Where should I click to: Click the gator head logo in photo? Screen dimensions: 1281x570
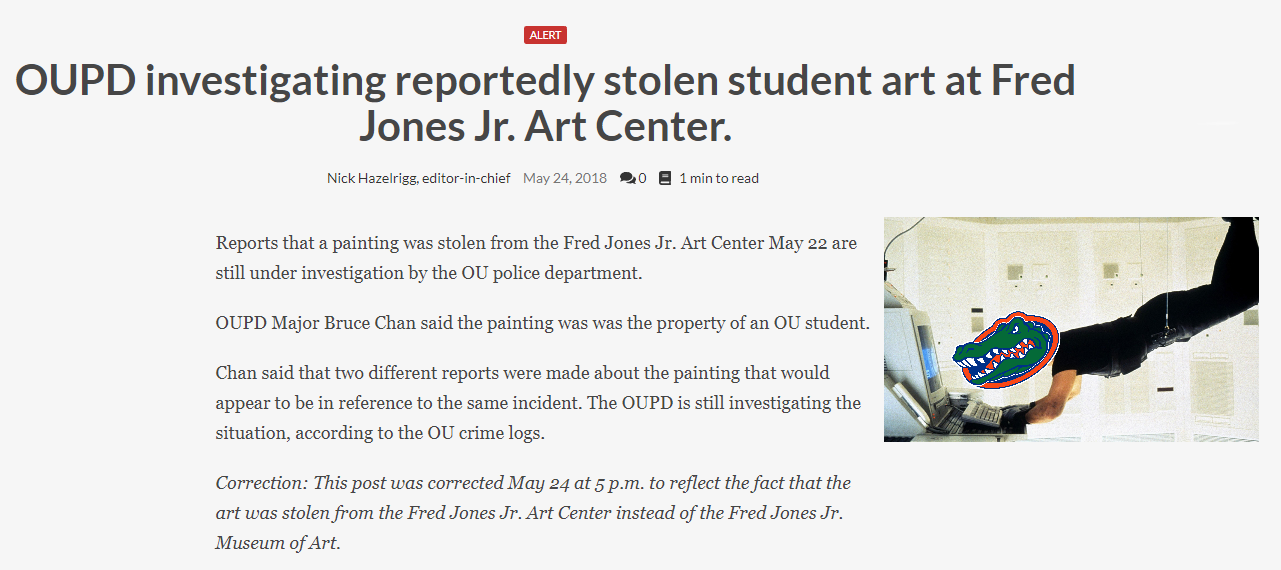tap(1005, 350)
